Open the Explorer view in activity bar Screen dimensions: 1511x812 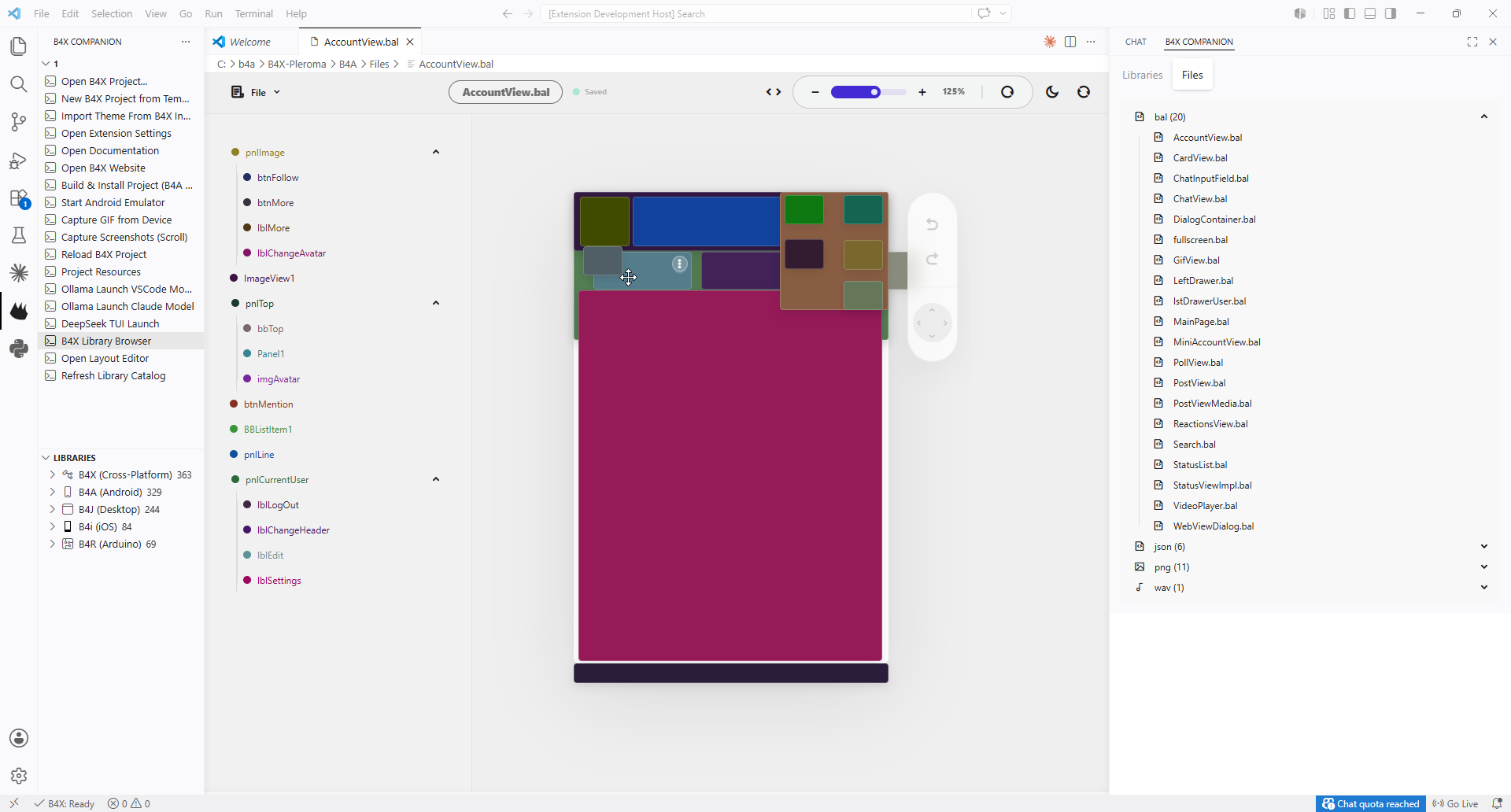(19, 46)
